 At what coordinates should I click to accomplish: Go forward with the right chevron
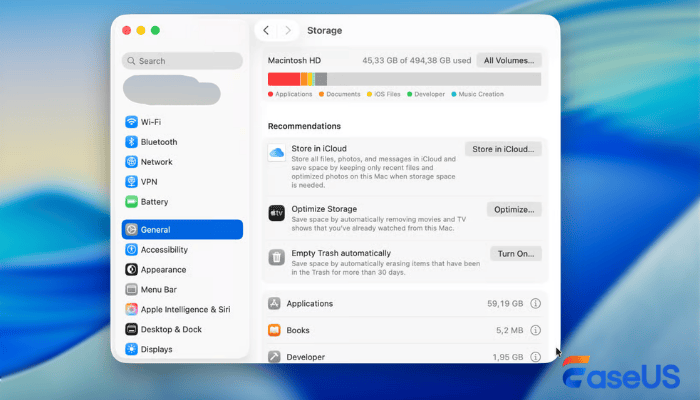point(288,30)
